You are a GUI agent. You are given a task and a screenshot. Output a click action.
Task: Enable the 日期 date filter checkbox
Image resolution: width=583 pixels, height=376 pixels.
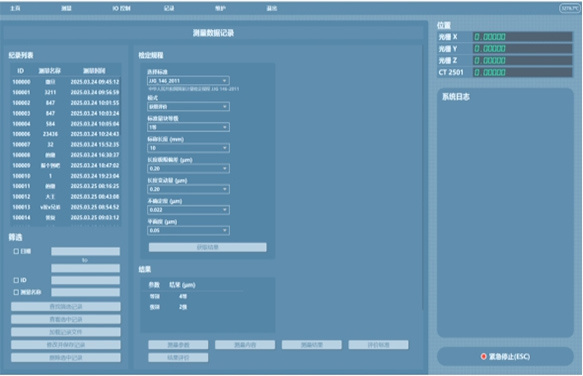tap(16, 251)
